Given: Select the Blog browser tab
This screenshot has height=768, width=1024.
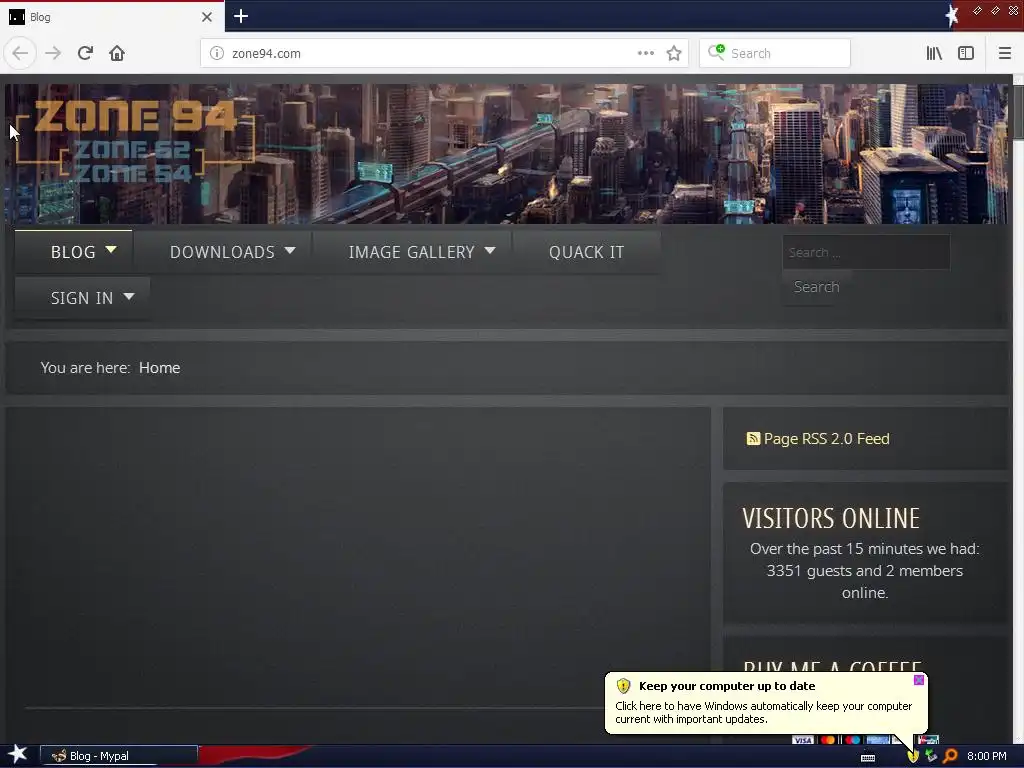Looking at the screenshot, I should 112,17.
